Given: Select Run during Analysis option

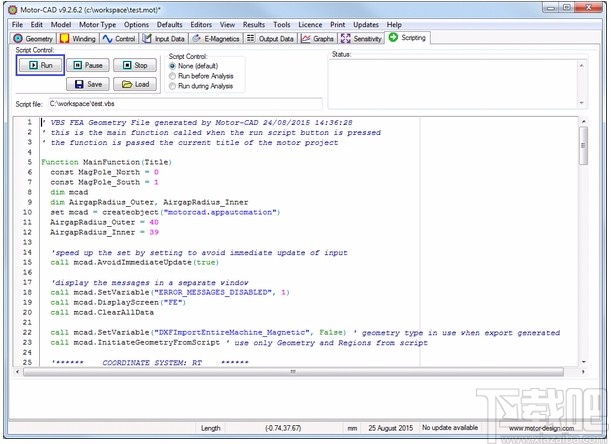Looking at the screenshot, I should [x=201, y=86].
